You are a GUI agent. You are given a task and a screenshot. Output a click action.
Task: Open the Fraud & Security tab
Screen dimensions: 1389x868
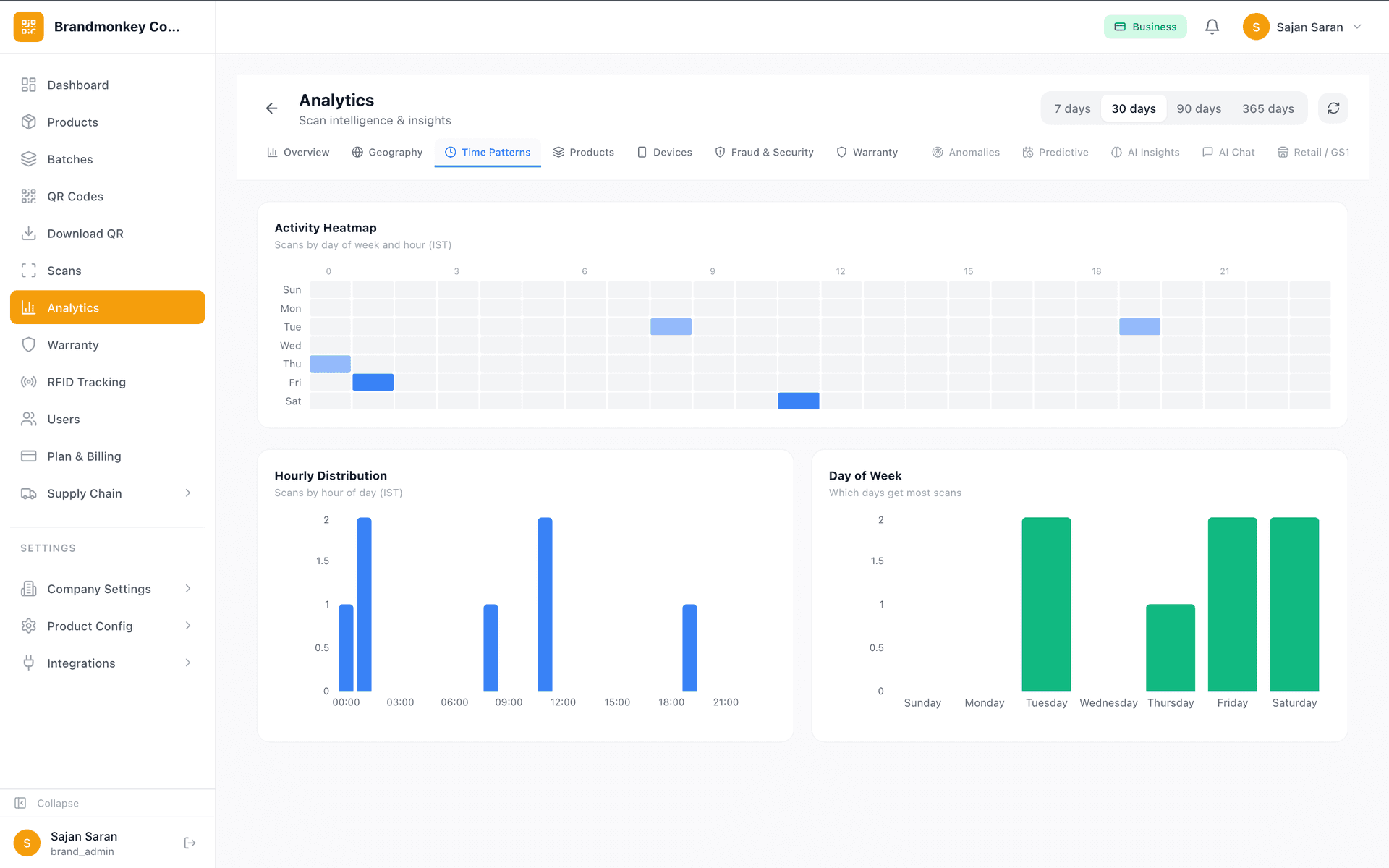(x=764, y=152)
